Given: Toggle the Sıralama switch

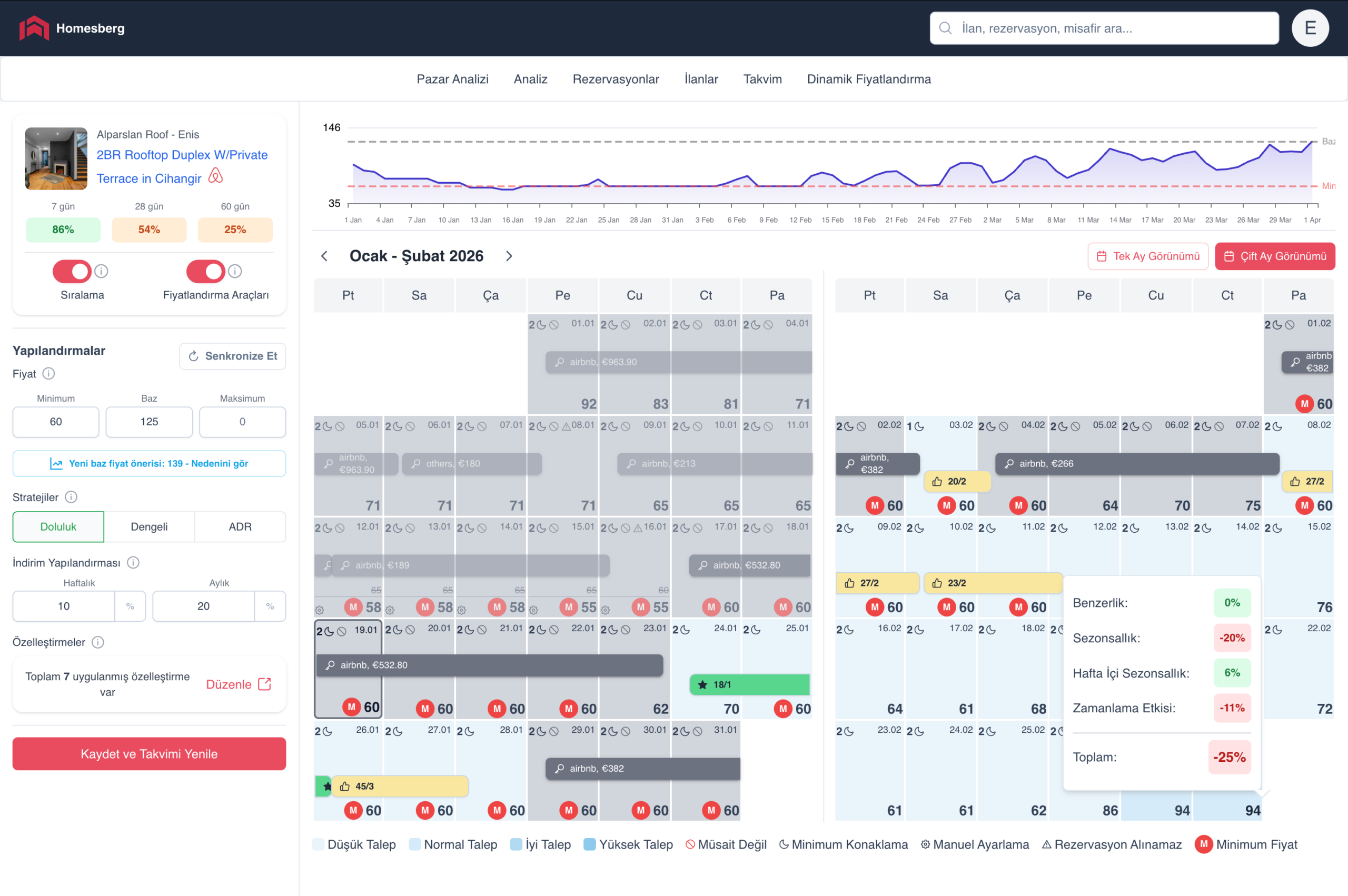Looking at the screenshot, I should 73,272.
